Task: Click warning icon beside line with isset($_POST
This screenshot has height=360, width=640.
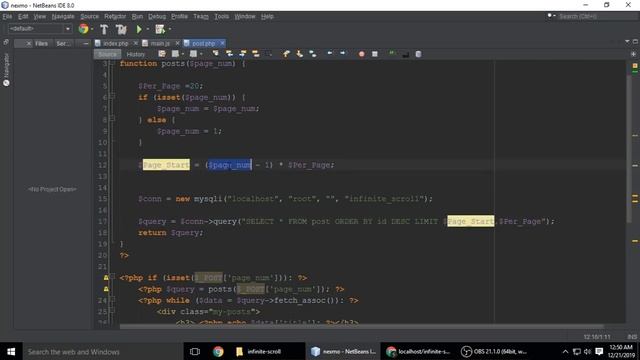Action: point(106,278)
